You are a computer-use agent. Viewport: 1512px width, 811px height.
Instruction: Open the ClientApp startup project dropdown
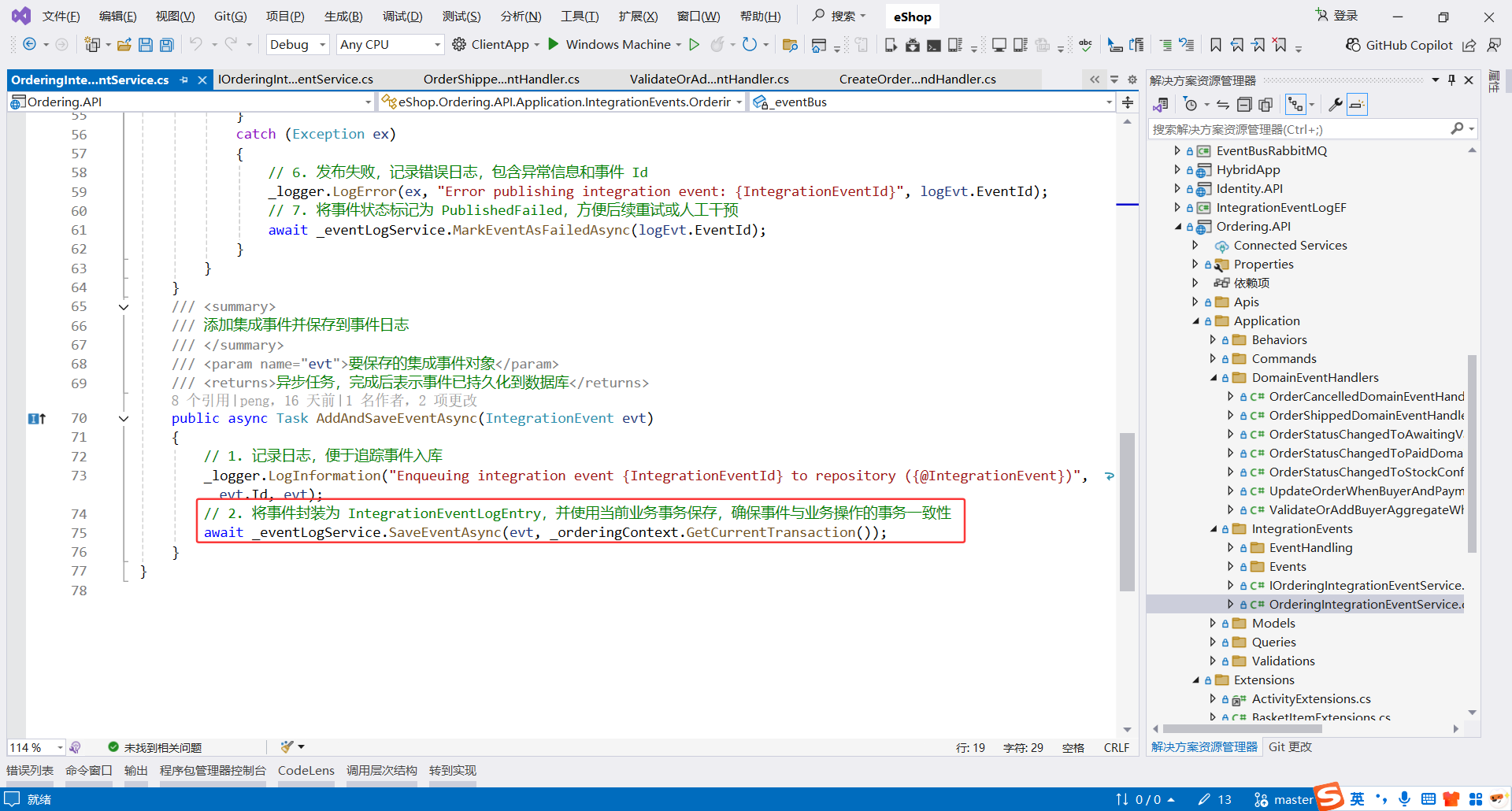(537, 45)
